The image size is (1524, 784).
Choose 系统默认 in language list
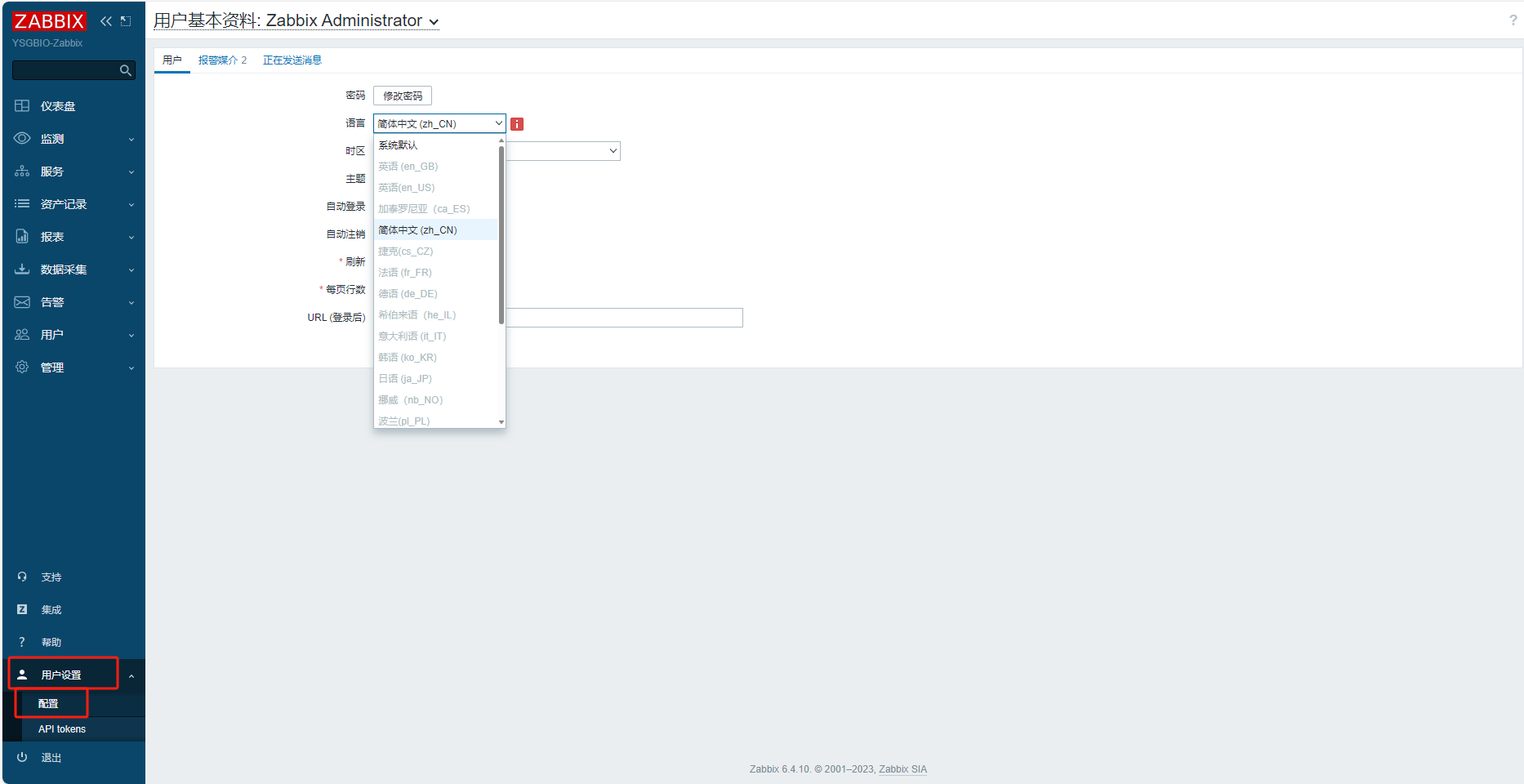tap(436, 145)
